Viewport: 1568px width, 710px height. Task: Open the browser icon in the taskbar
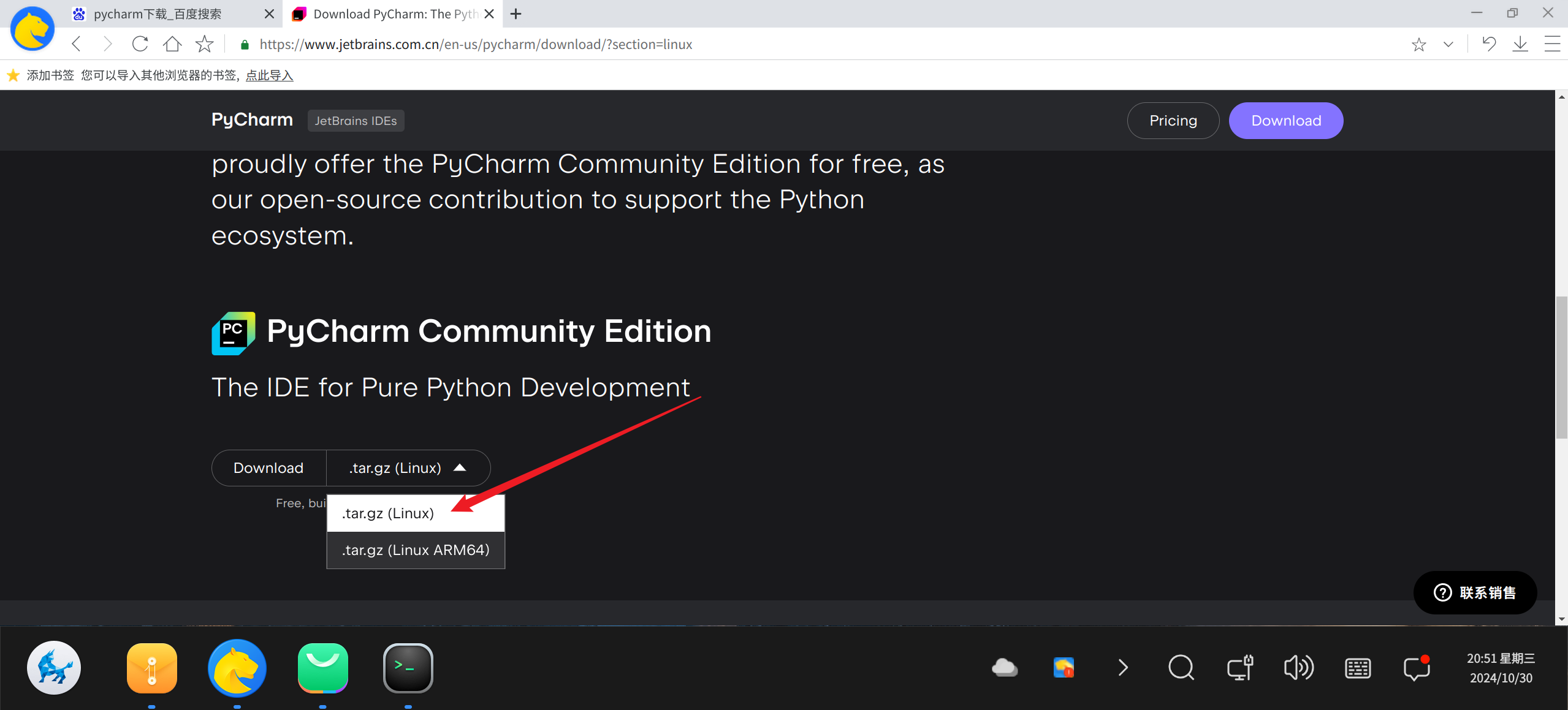(x=237, y=668)
